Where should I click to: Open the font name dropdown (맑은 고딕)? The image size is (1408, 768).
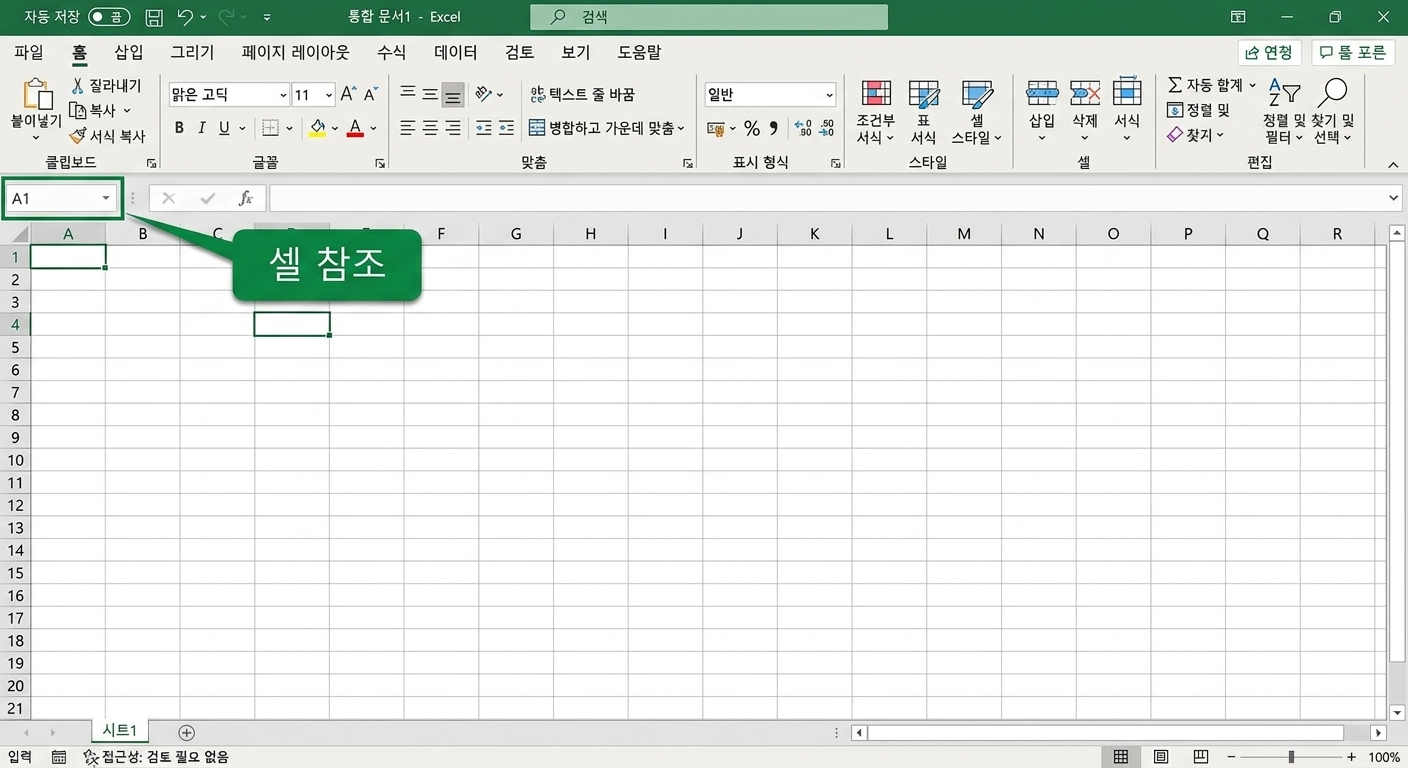point(283,95)
